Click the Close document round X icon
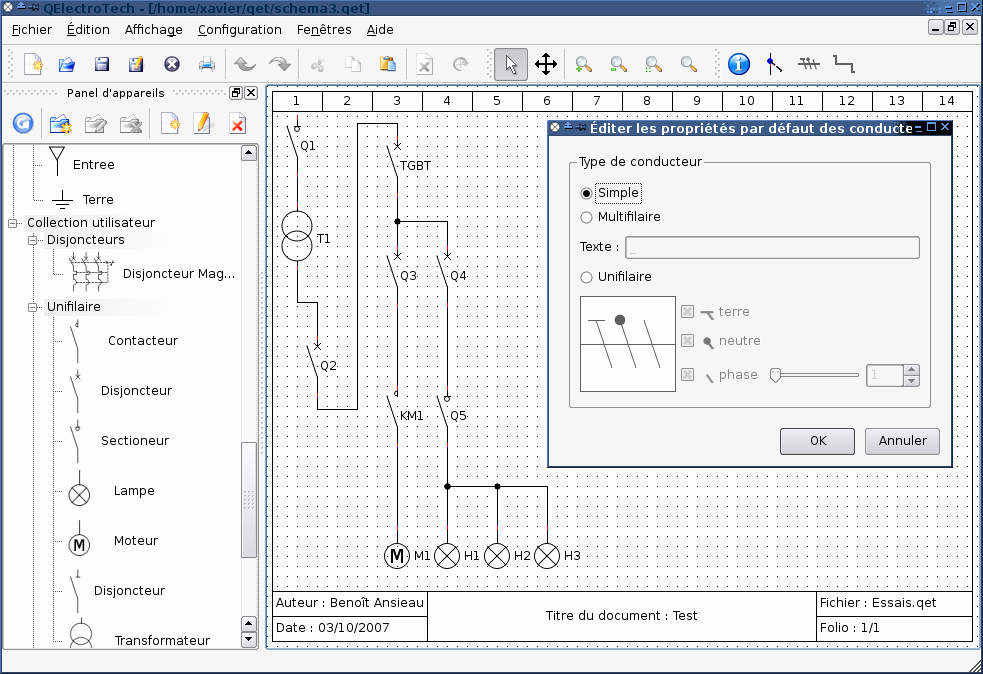This screenshot has width=983, height=674. (172, 64)
